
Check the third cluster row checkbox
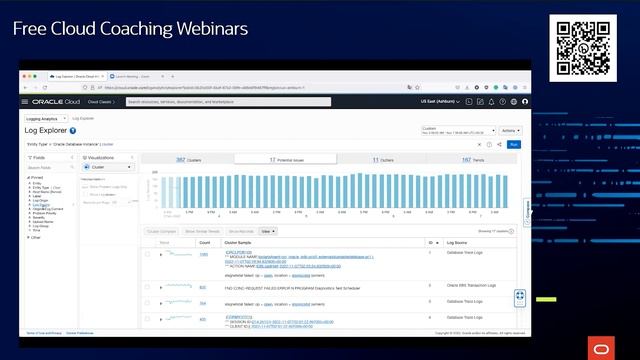(148, 303)
